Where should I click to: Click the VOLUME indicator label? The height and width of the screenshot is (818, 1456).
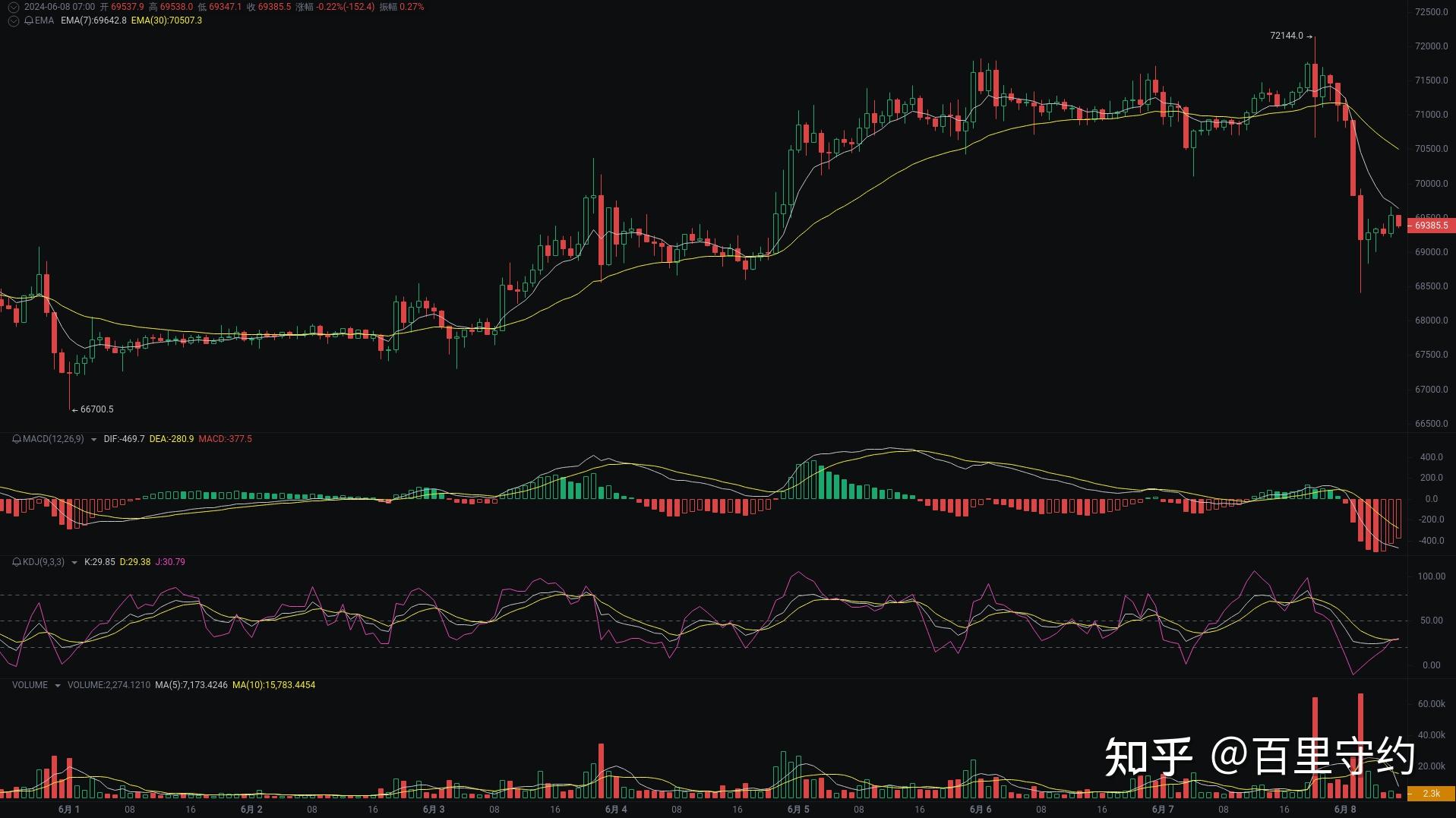point(30,685)
